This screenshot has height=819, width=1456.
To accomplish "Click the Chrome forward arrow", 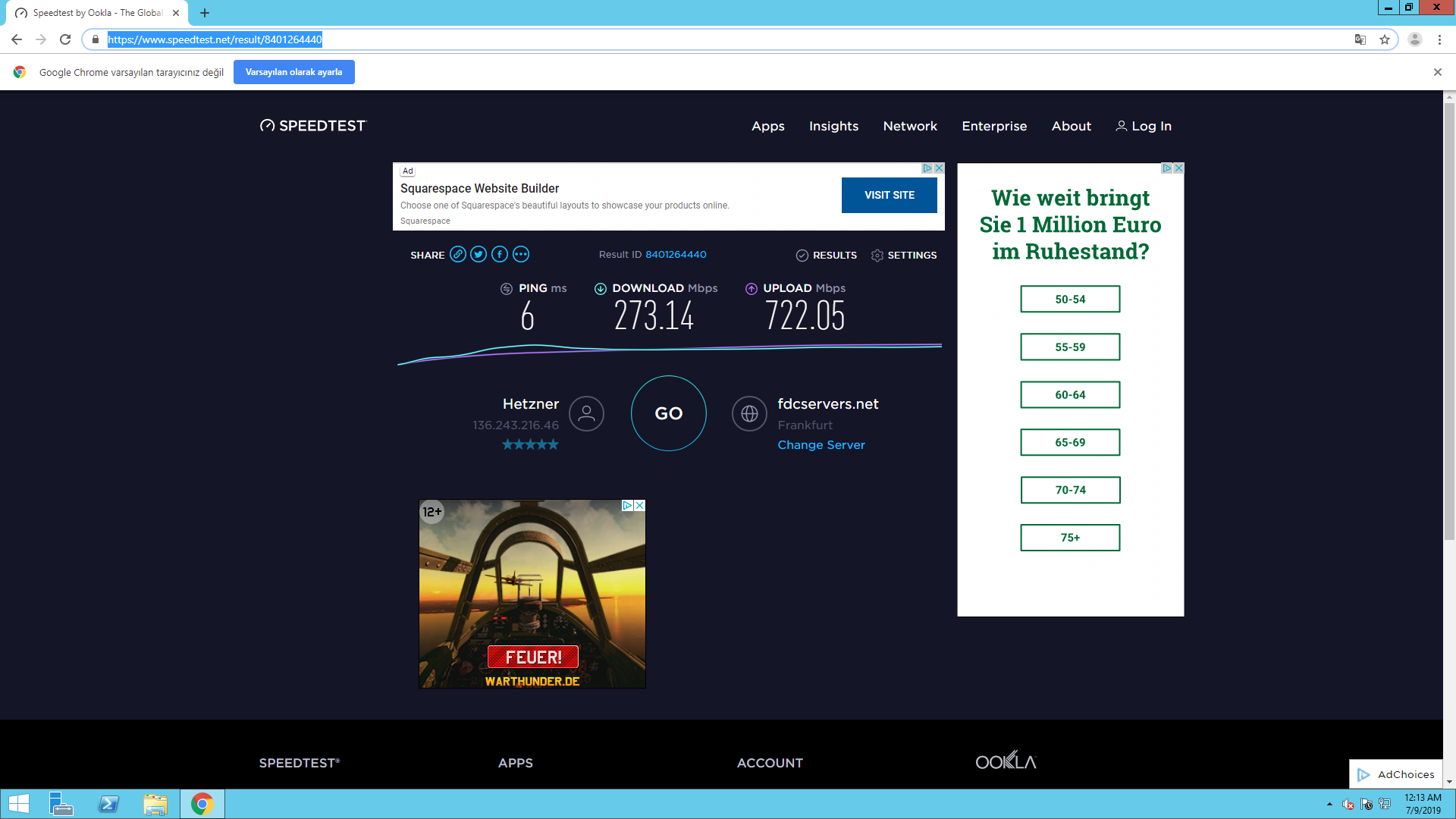I will (x=41, y=39).
